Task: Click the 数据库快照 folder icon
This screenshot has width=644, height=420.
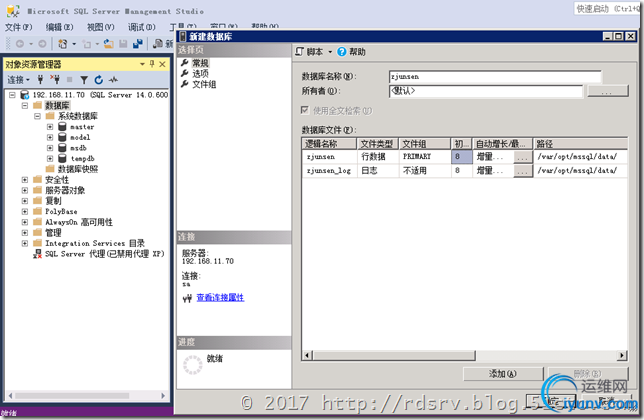Action: [x=50, y=169]
